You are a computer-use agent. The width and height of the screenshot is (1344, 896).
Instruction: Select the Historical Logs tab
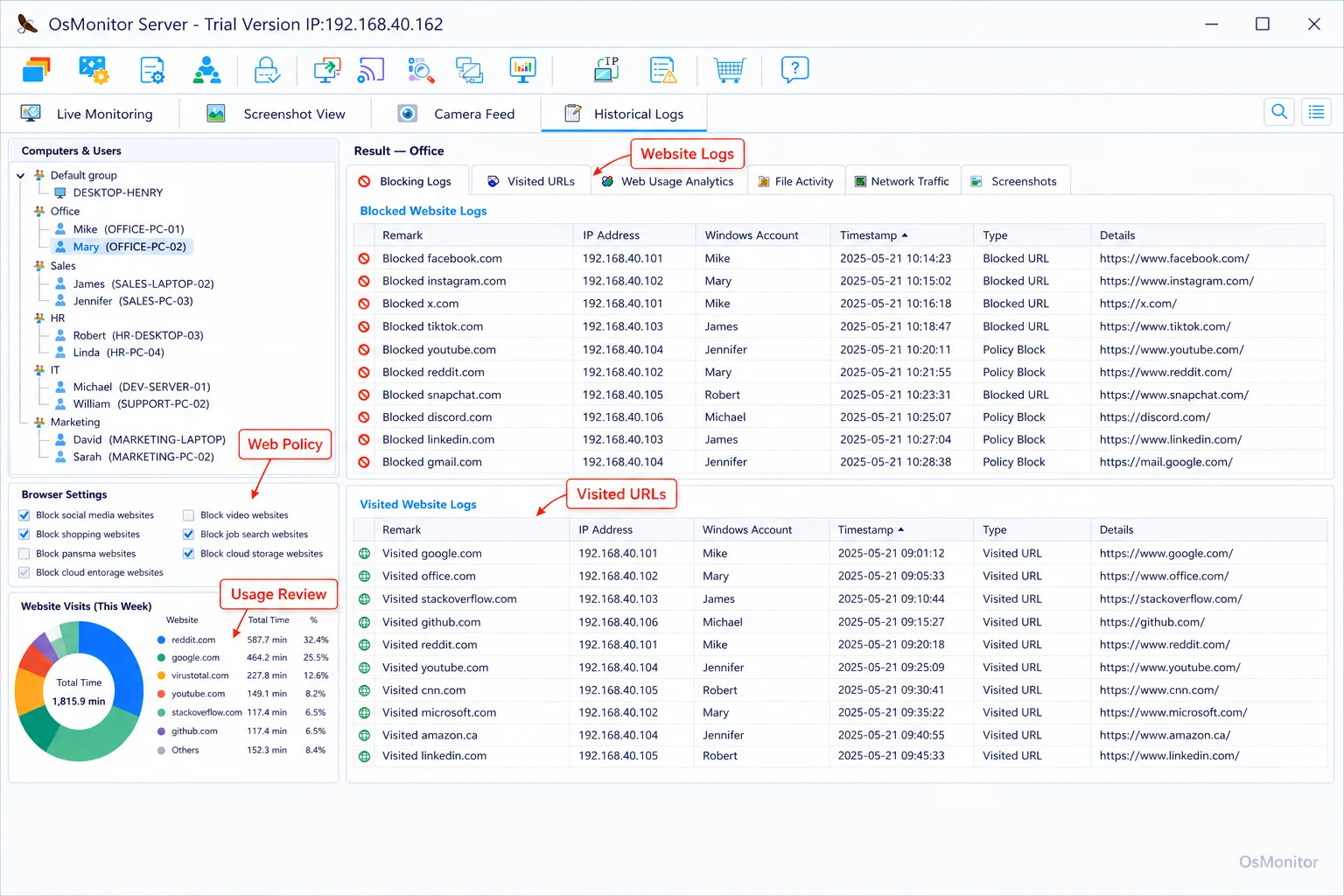[624, 114]
